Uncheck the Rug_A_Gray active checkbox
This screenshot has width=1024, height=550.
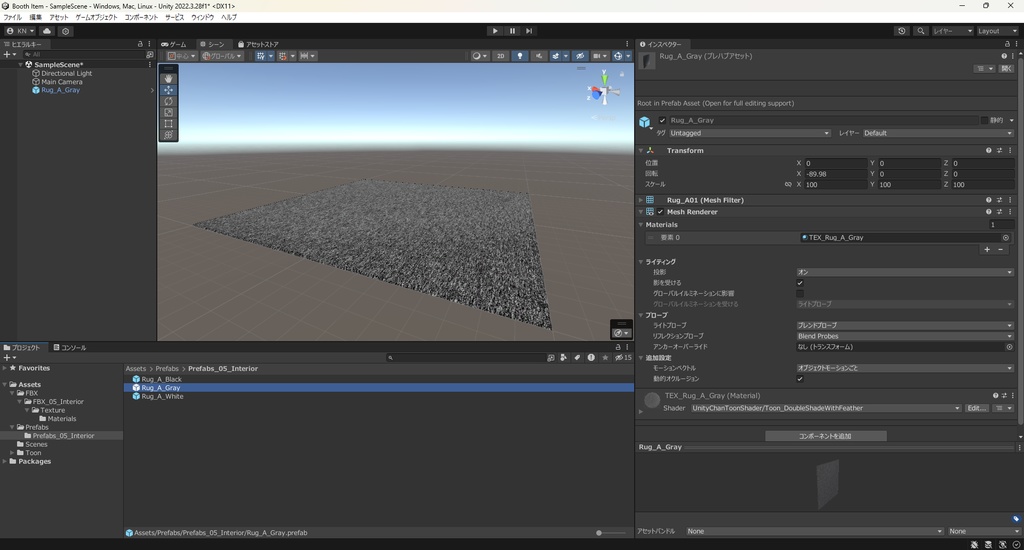pos(662,120)
